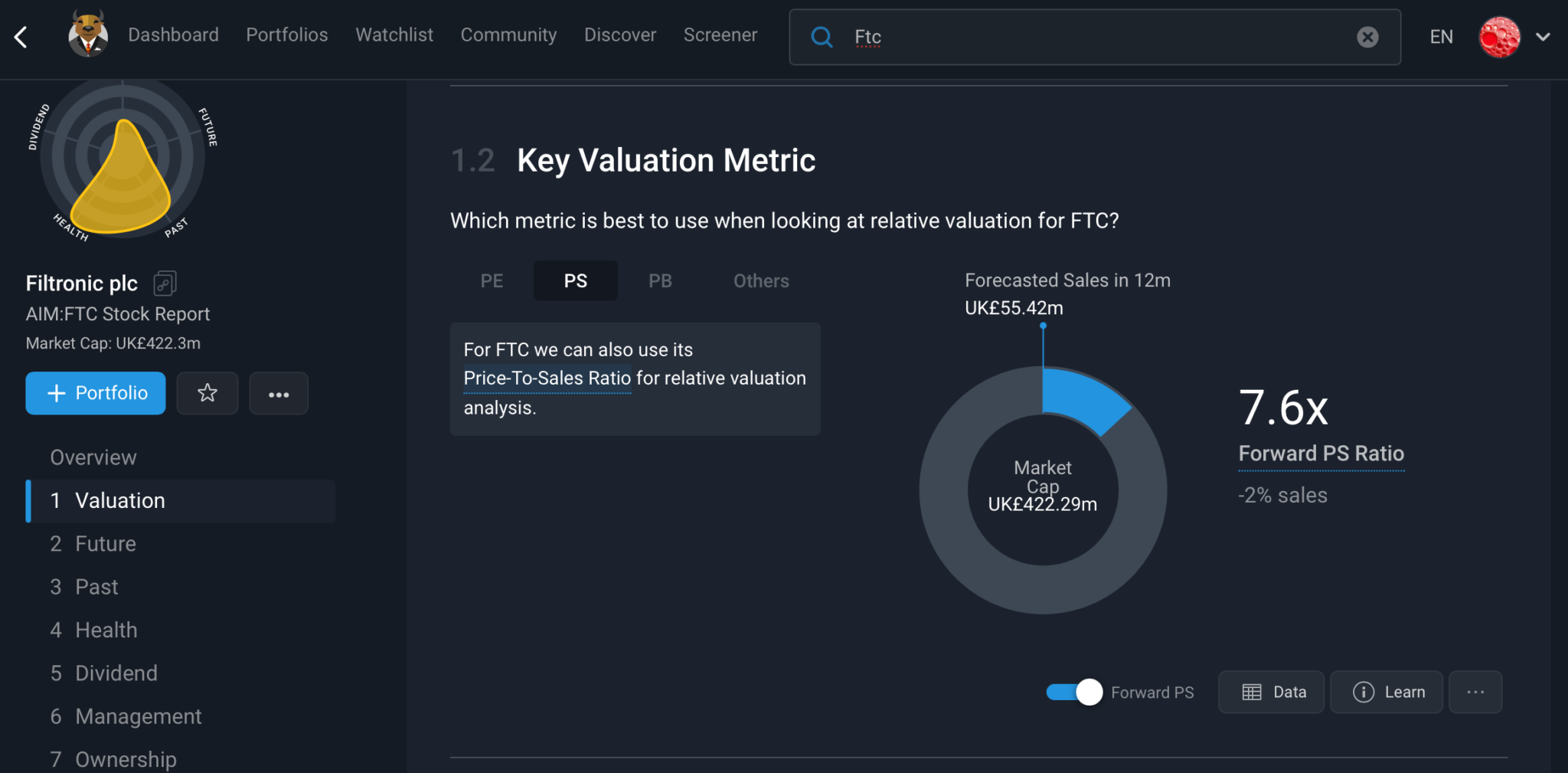
Task: Switch to the PE metric tab
Action: pyautogui.click(x=492, y=280)
